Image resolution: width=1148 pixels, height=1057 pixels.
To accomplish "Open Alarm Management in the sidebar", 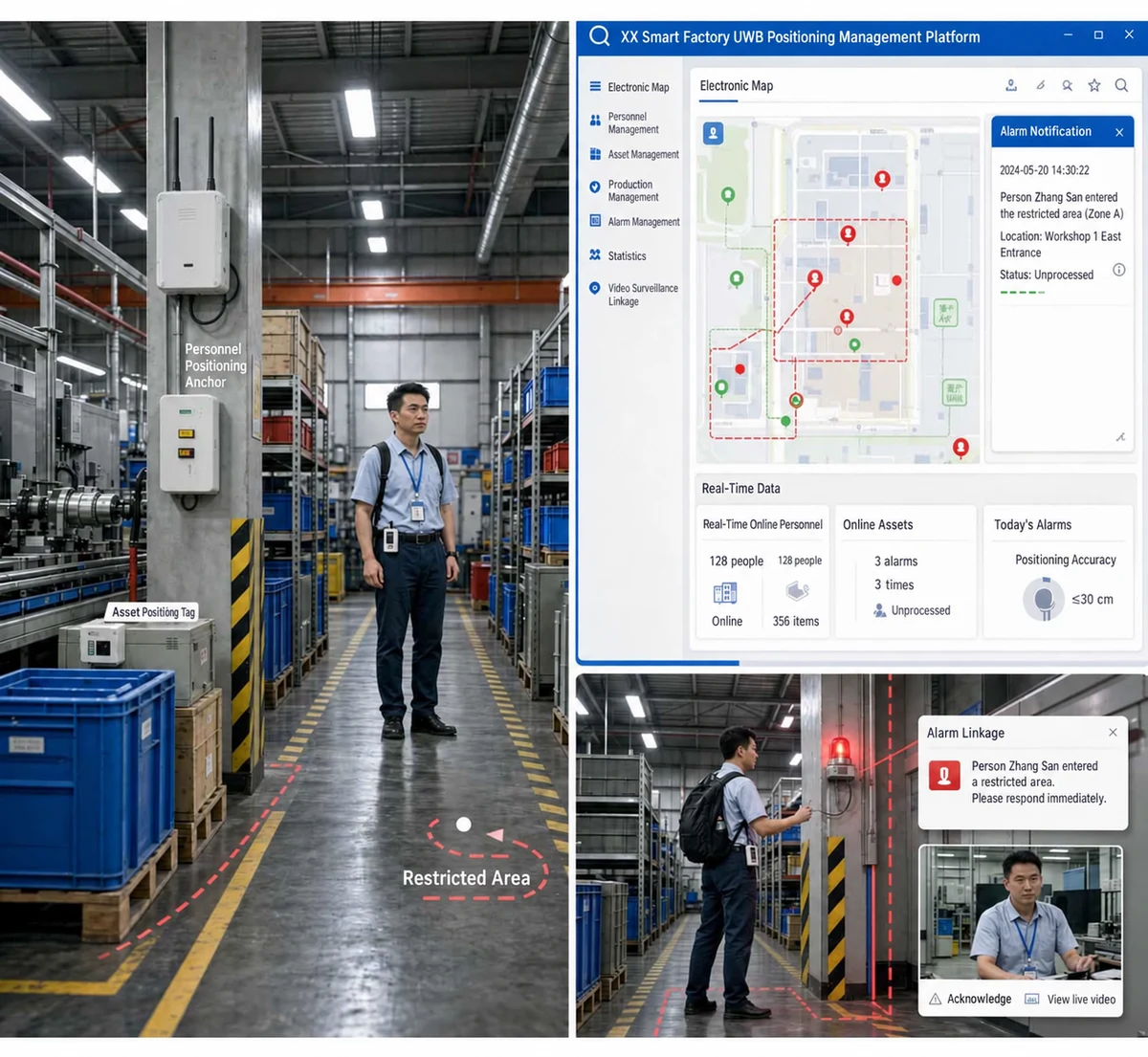I will (x=634, y=222).
